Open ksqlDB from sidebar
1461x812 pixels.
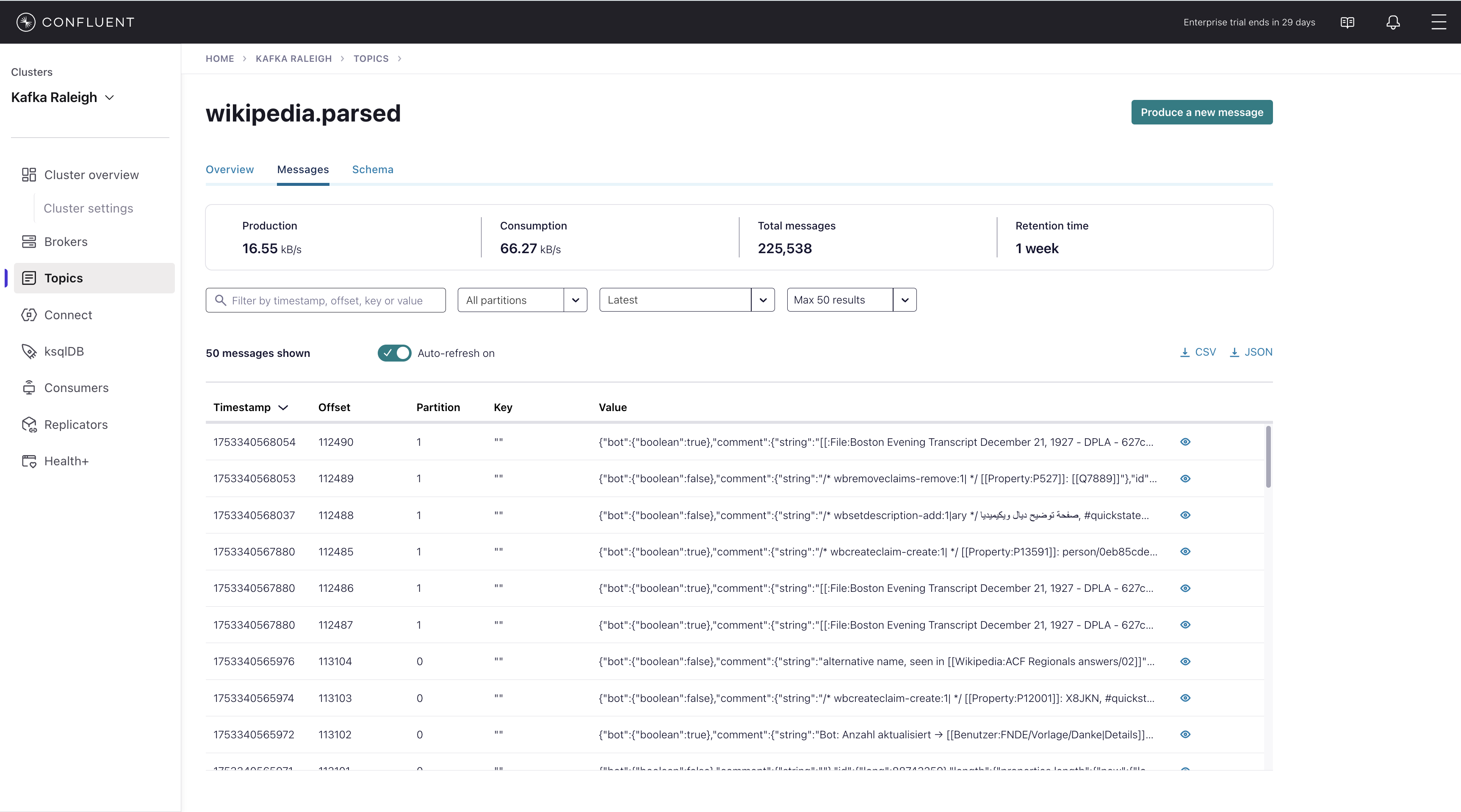[64, 351]
